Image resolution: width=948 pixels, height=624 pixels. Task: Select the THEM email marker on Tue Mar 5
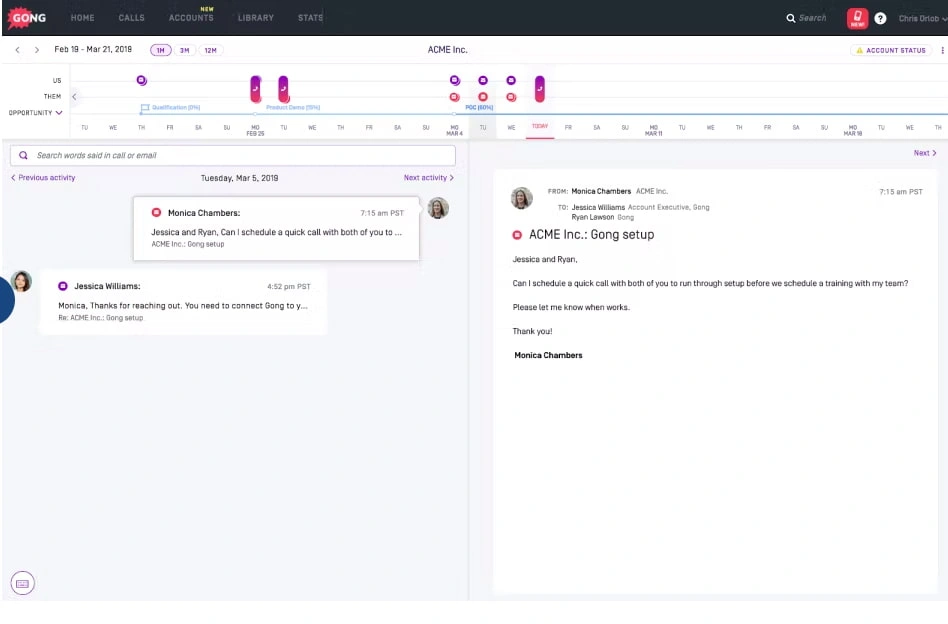click(x=483, y=97)
